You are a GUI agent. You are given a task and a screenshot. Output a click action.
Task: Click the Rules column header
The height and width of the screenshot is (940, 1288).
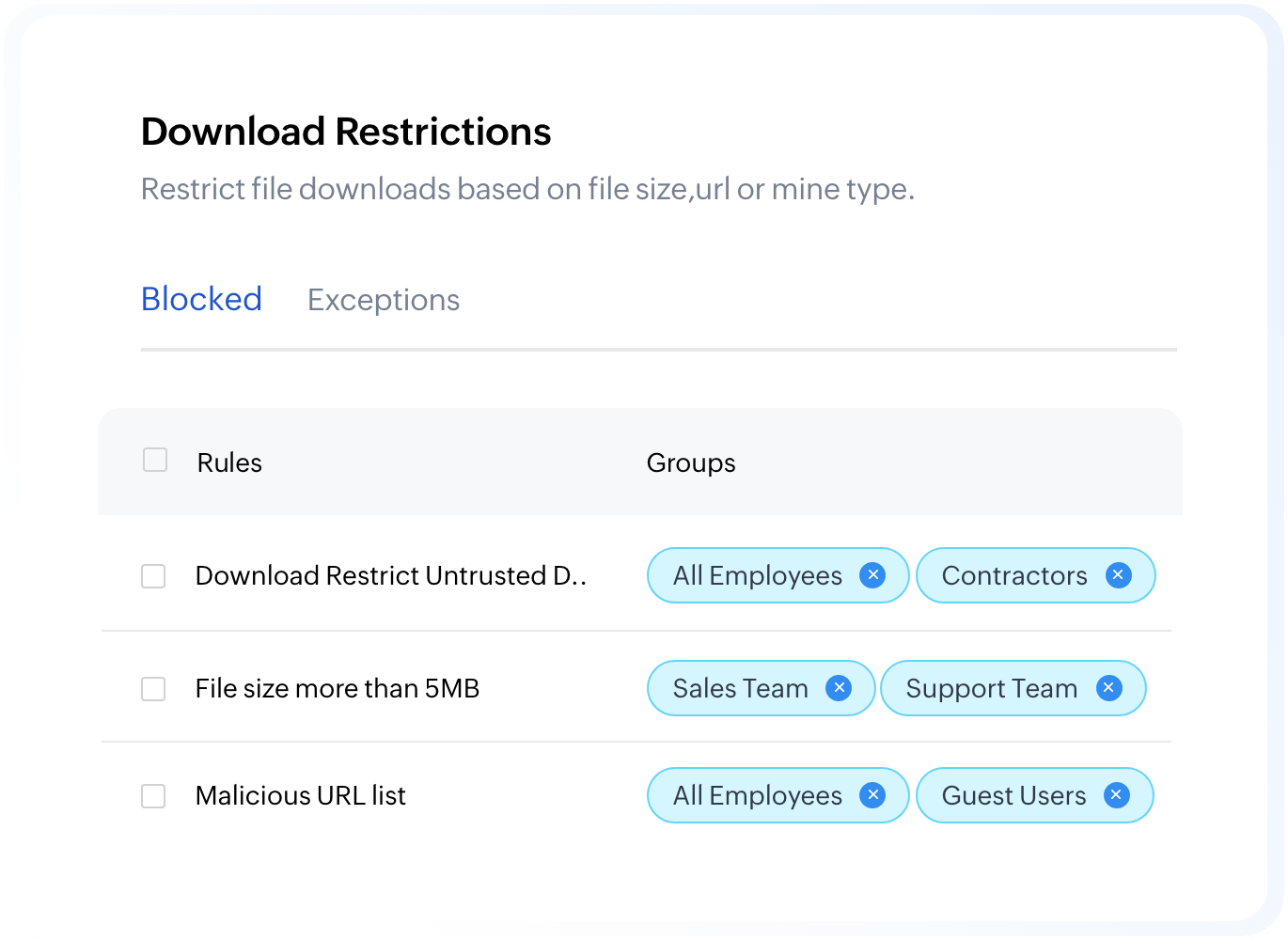pyautogui.click(x=229, y=462)
